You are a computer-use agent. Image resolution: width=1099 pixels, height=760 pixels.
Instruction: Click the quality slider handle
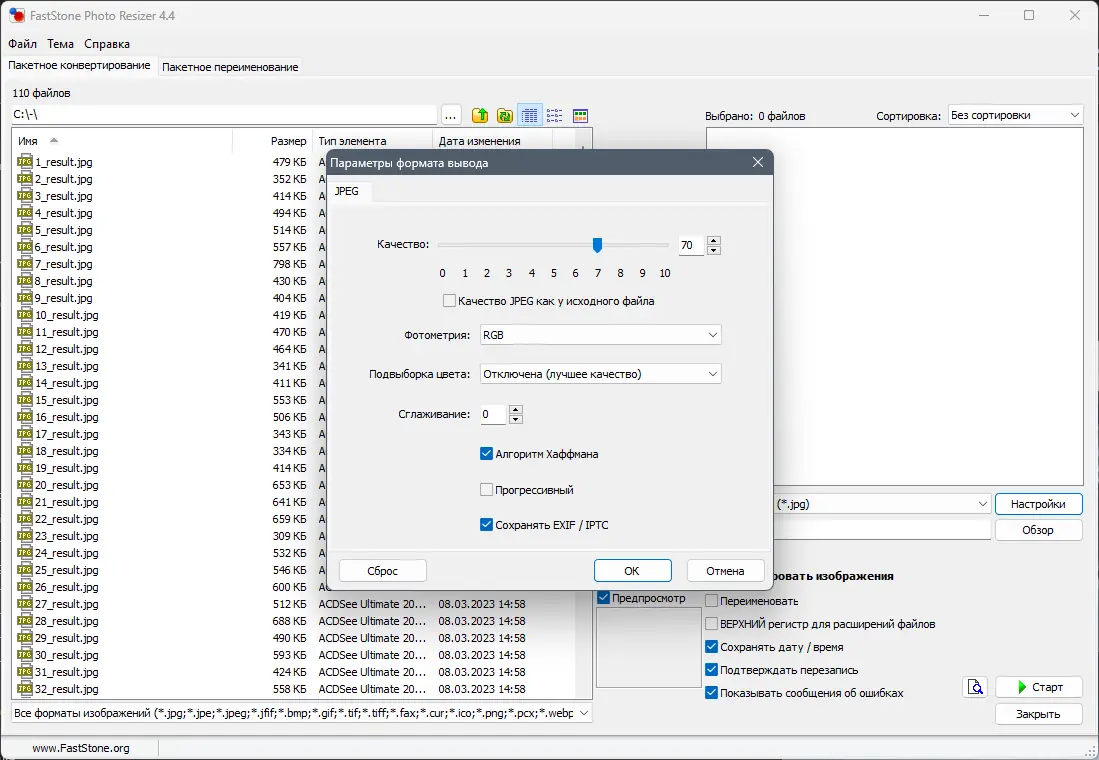(x=597, y=245)
